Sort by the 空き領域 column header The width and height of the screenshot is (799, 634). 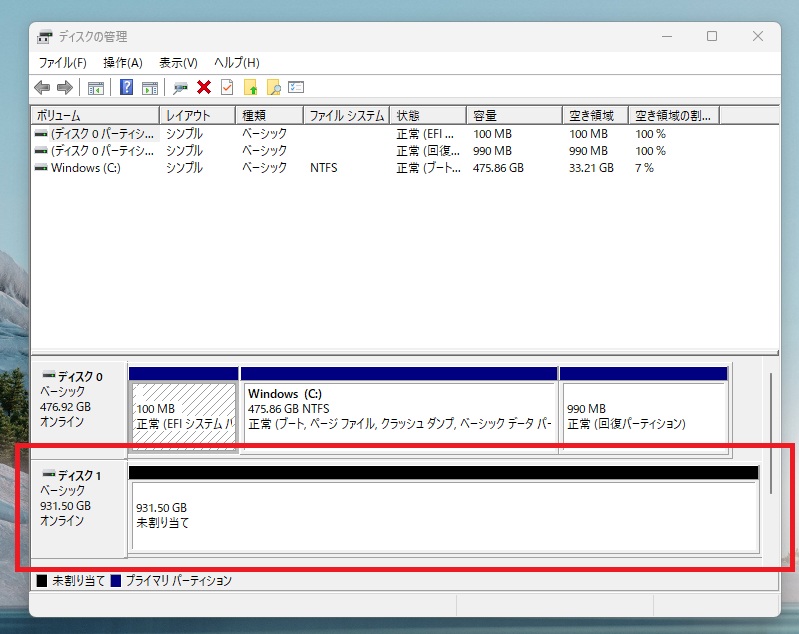click(x=596, y=116)
